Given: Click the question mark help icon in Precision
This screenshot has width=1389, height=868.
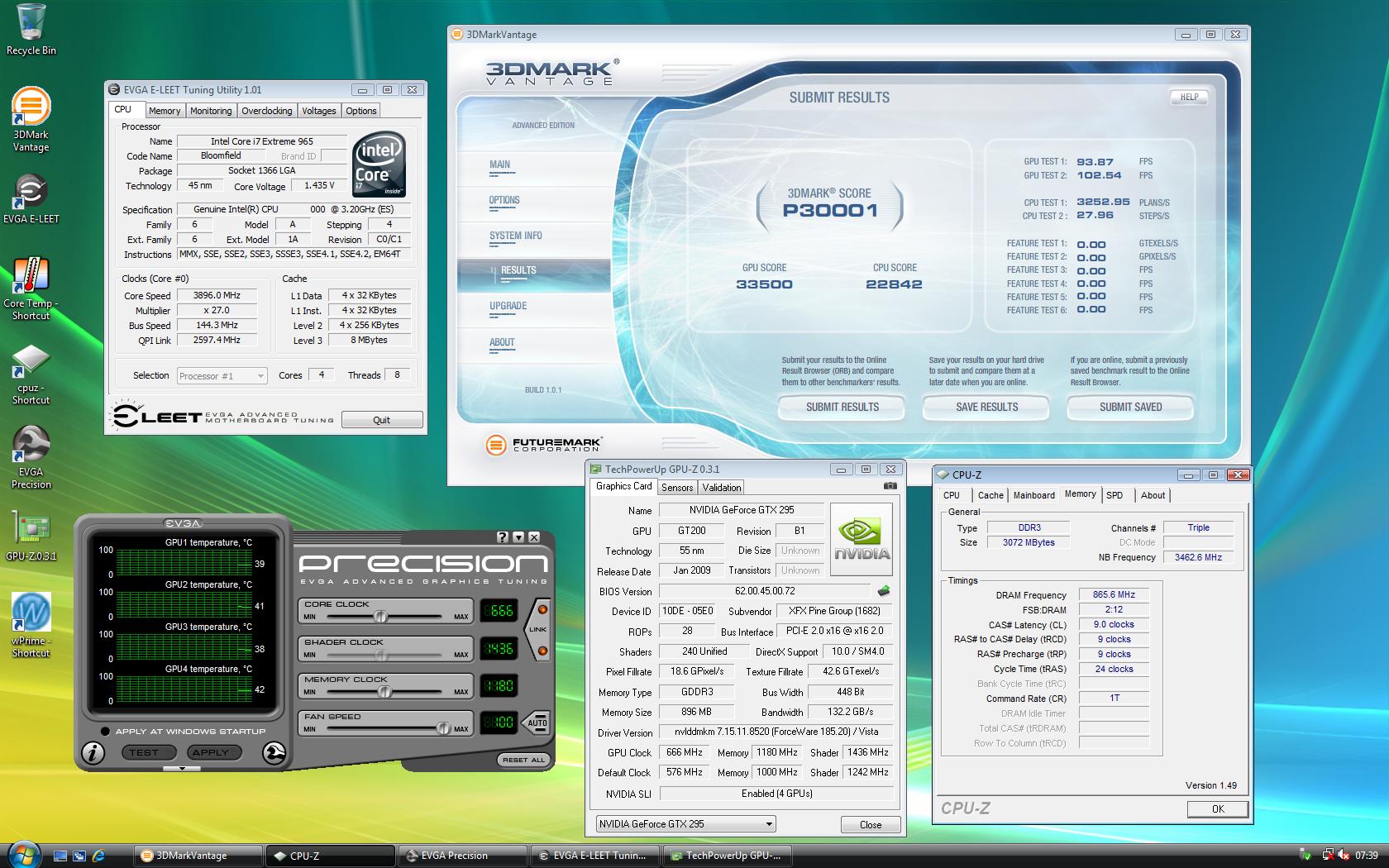Looking at the screenshot, I should [503, 537].
